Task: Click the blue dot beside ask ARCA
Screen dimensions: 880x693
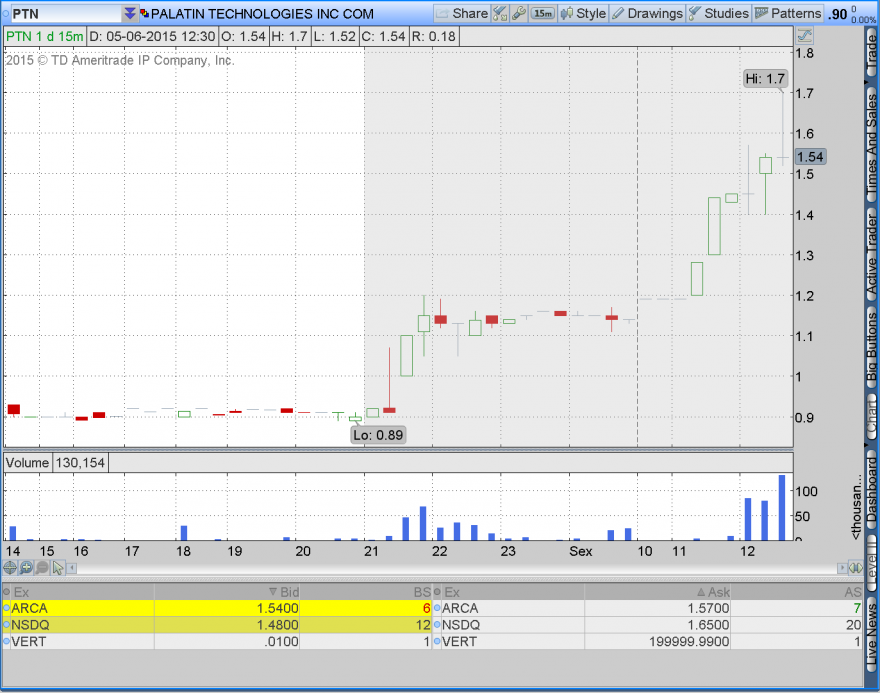Action: click(437, 608)
